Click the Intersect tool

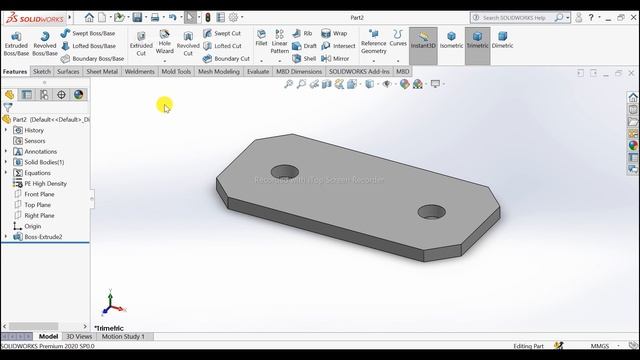pyautogui.click(x=338, y=46)
